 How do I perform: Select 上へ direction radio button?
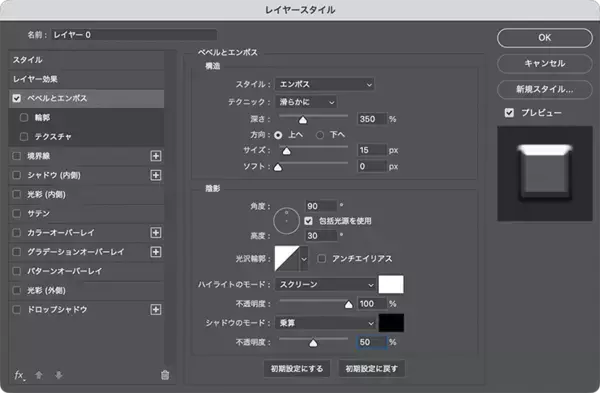[278, 135]
